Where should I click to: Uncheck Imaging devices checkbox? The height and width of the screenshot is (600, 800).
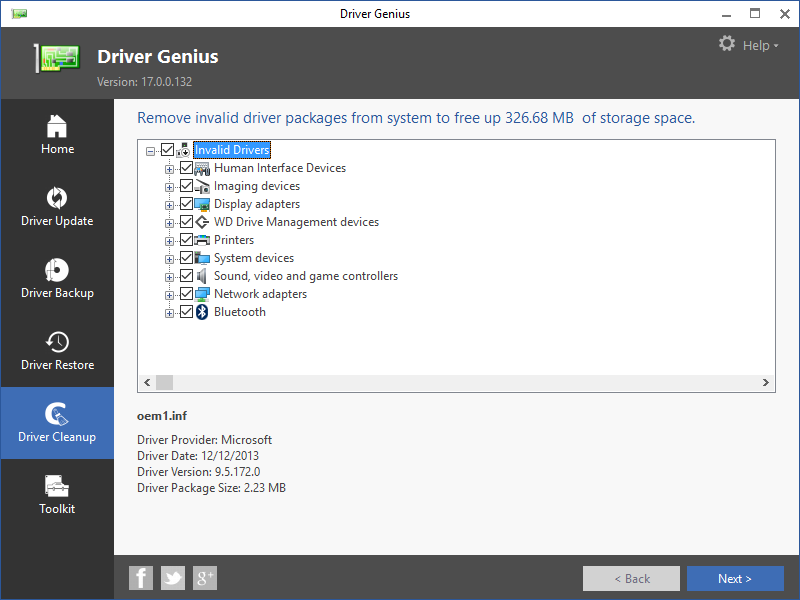click(186, 186)
